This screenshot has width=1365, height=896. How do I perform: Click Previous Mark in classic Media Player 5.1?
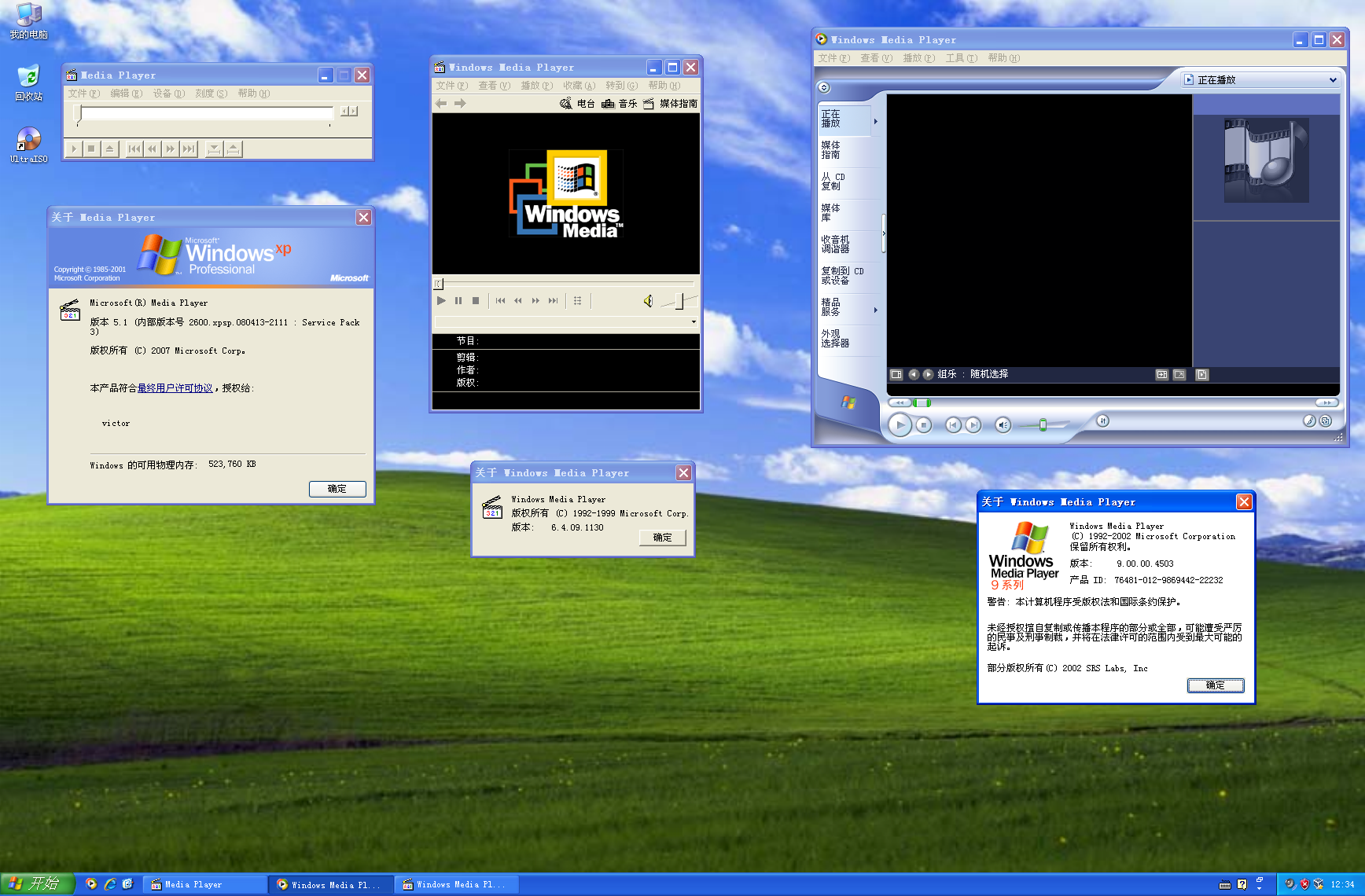point(134,149)
